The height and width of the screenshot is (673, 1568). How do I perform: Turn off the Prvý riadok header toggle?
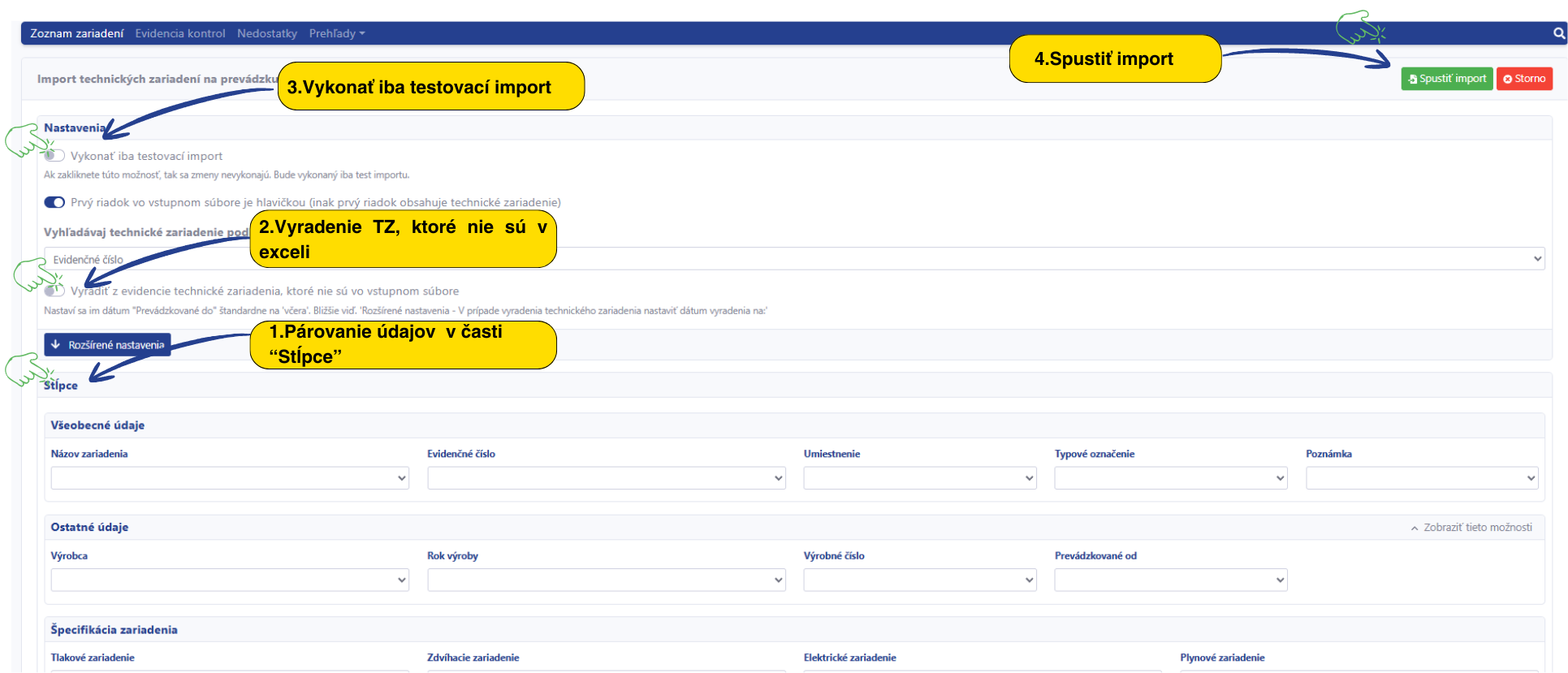[x=54, y=202]
